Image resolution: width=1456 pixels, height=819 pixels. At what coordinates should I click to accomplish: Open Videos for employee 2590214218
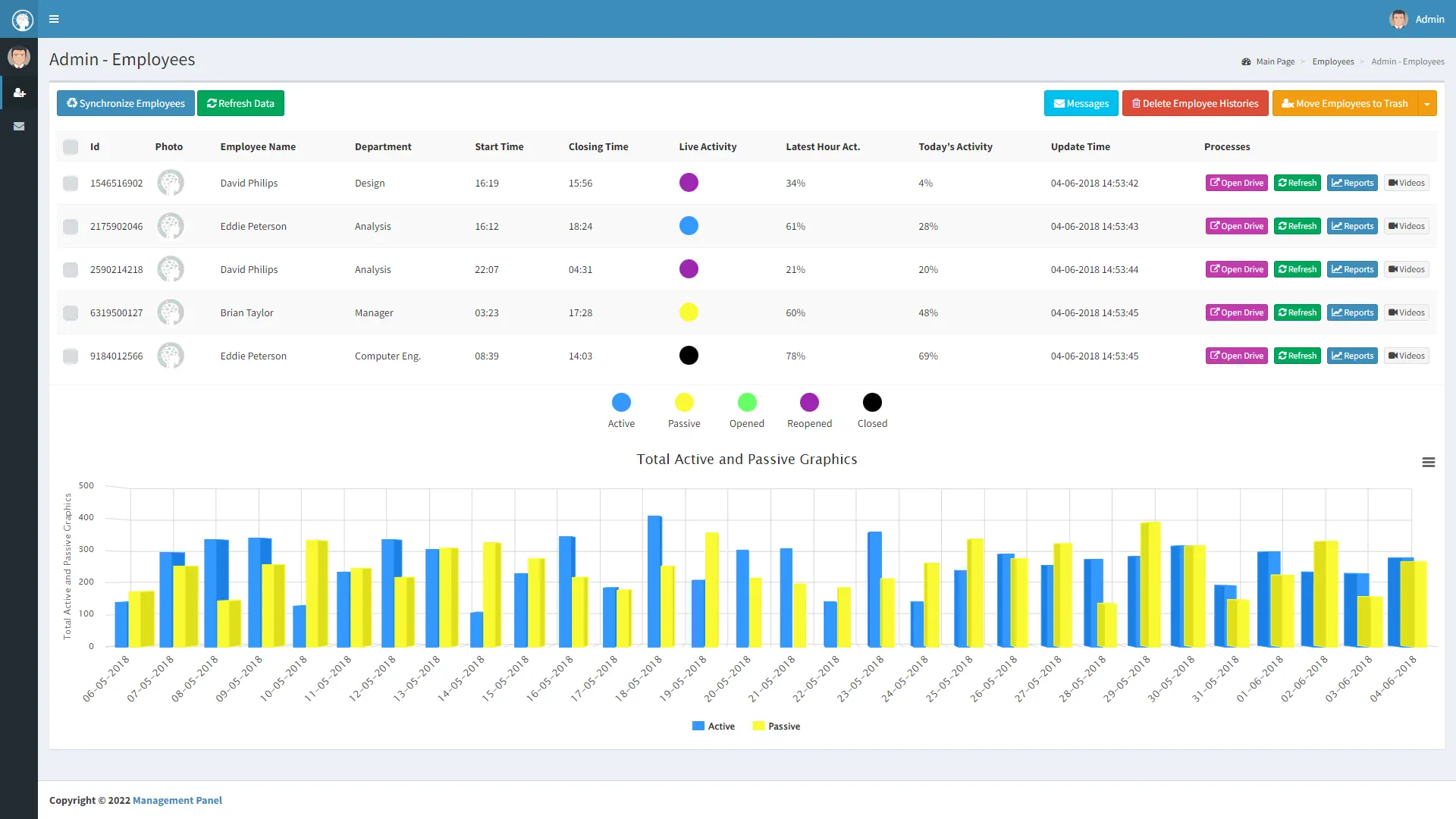click(x=1406, y=269)
